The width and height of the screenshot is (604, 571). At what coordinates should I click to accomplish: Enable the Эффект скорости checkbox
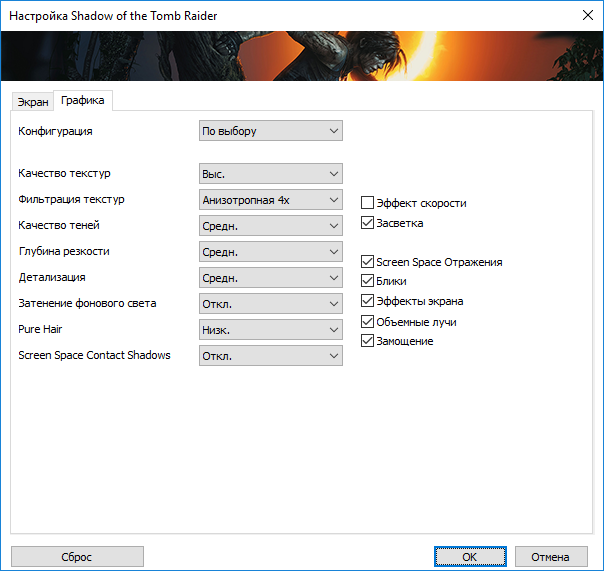368,203
